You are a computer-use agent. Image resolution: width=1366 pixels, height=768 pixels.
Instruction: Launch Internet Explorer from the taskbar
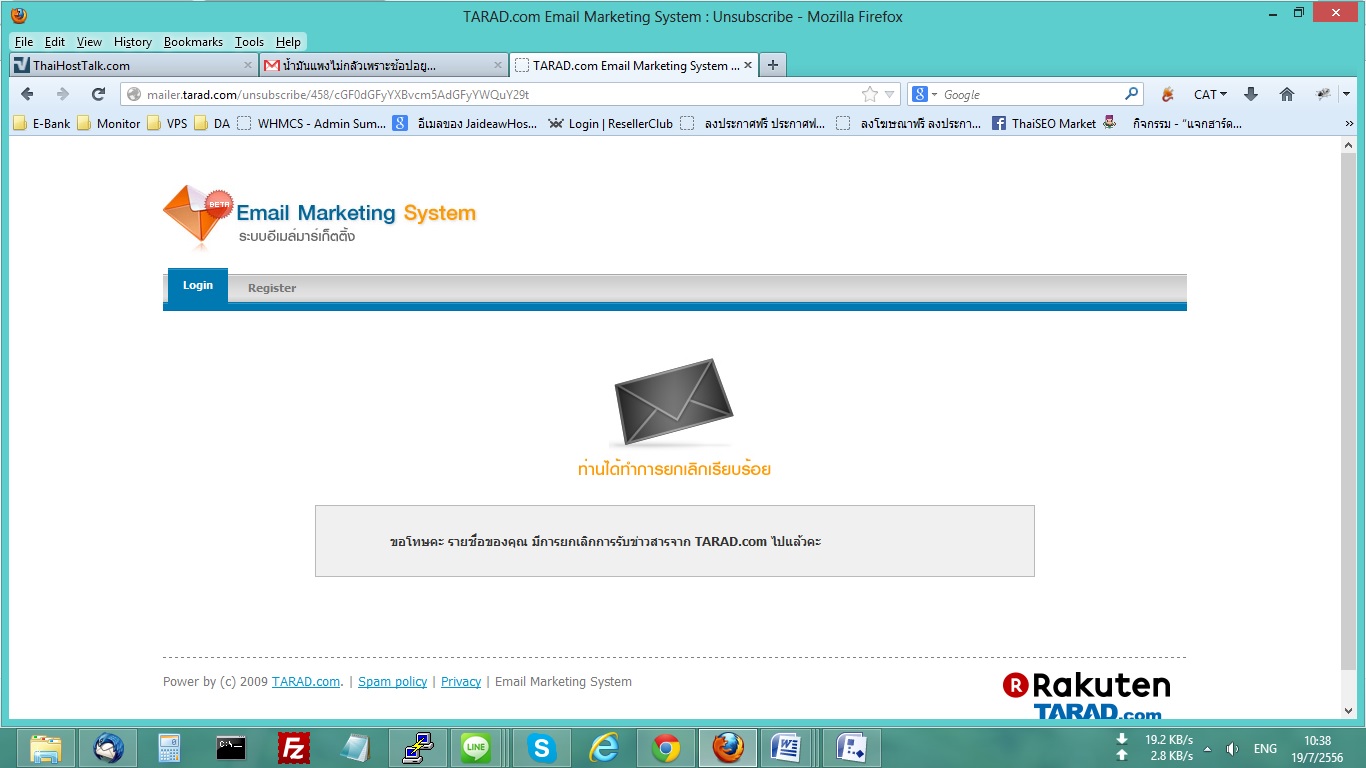[604, 747]
